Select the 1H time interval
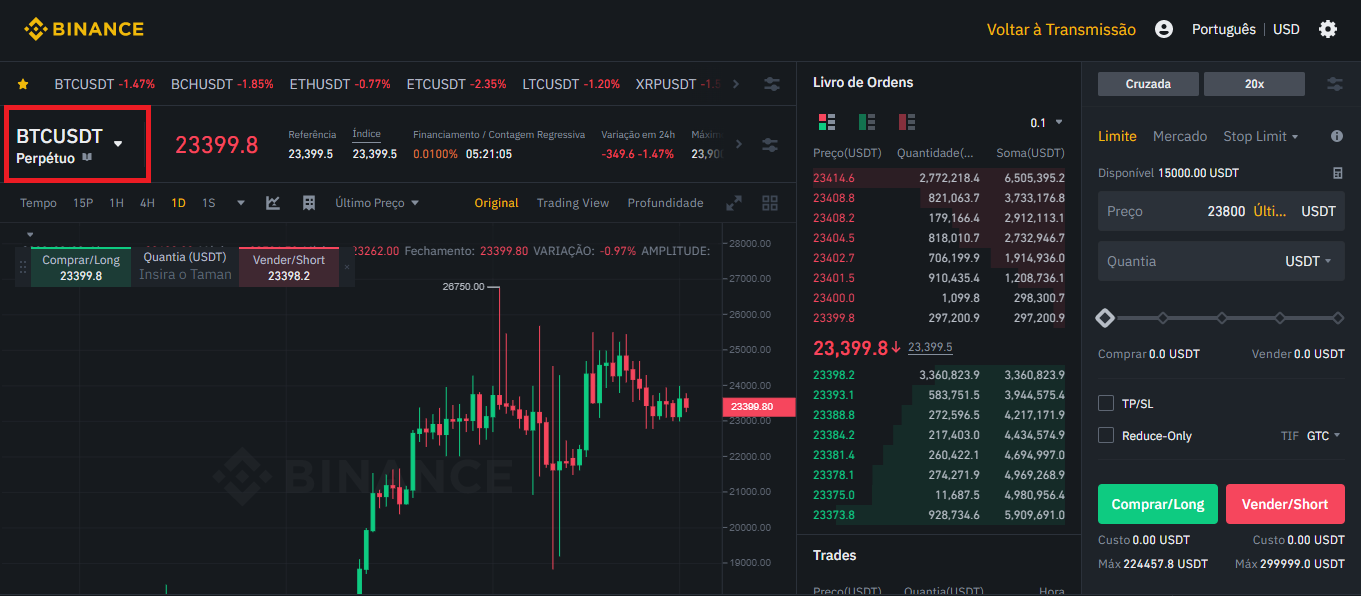Screen dimensions: 1361x596 [117, 203]
